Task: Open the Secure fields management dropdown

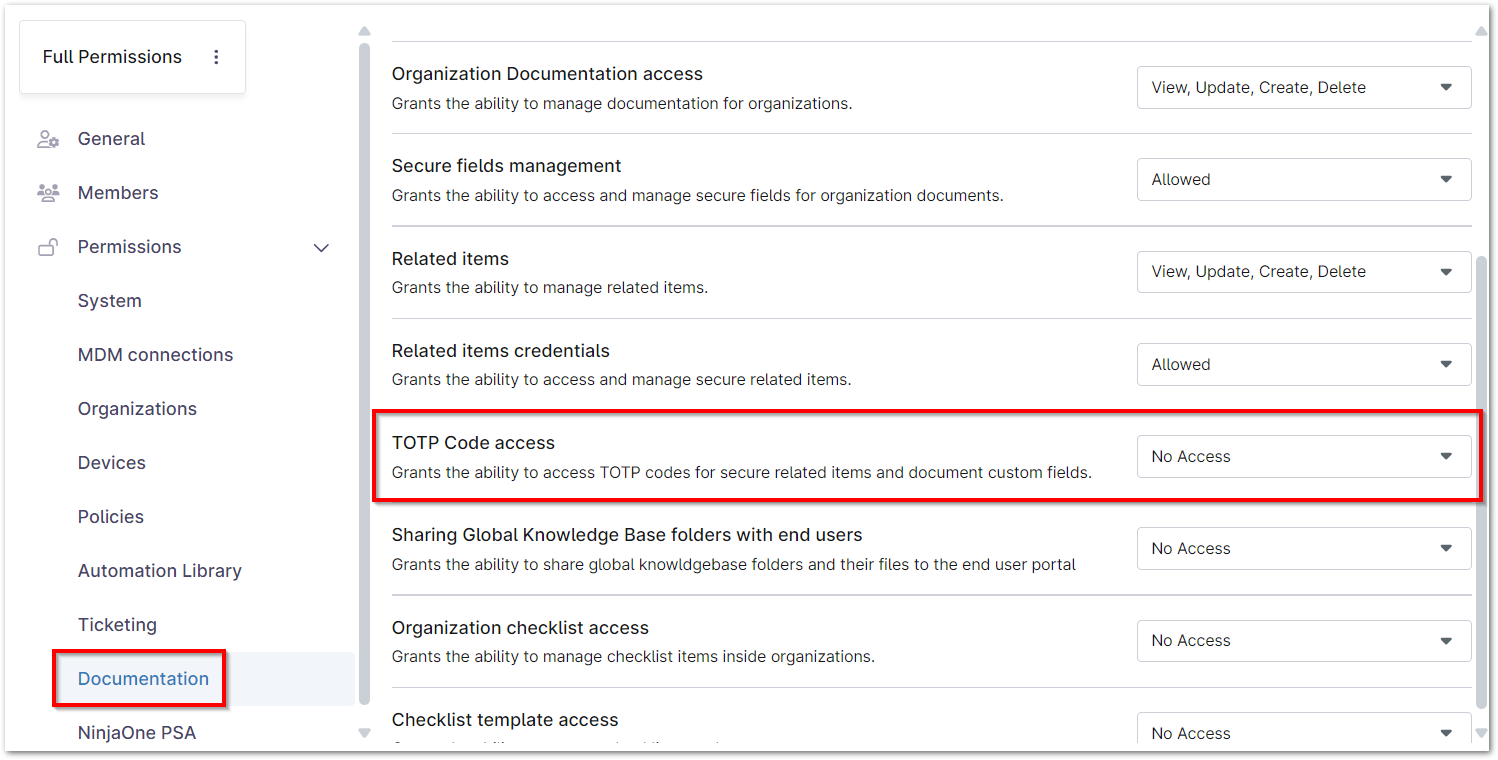Action: click(1303, 180)
